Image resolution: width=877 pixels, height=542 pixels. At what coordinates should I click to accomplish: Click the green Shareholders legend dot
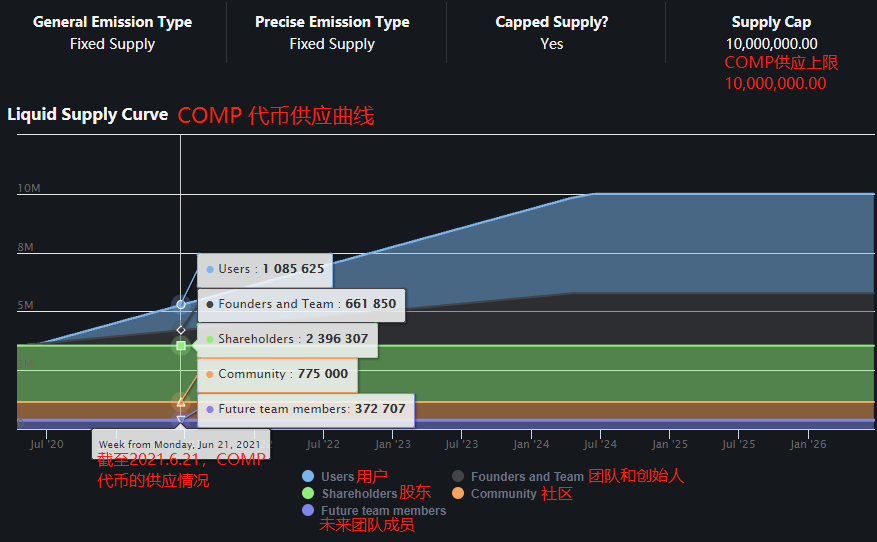pos(308,494)
